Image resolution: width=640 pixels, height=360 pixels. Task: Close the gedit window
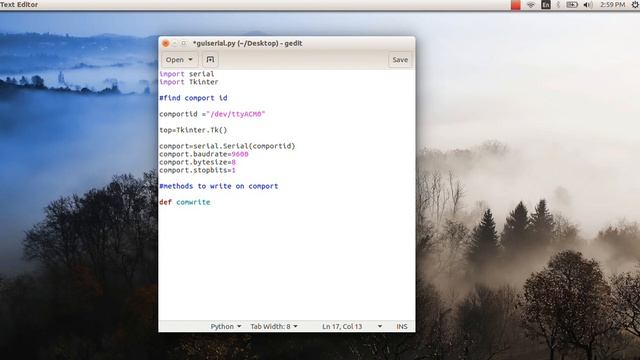[x=165, y=43]
